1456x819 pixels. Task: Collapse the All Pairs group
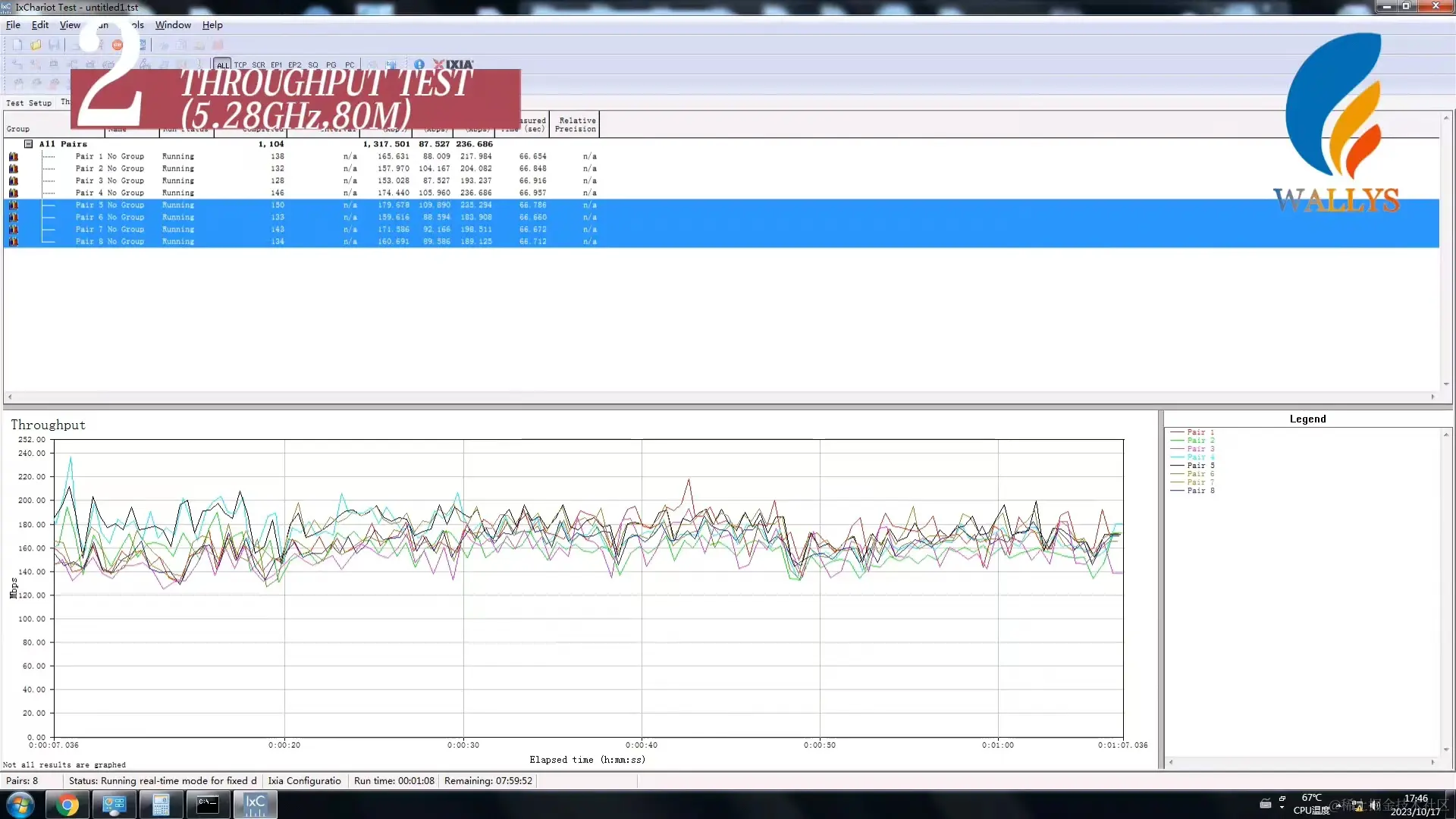click(x=29, y=144)
